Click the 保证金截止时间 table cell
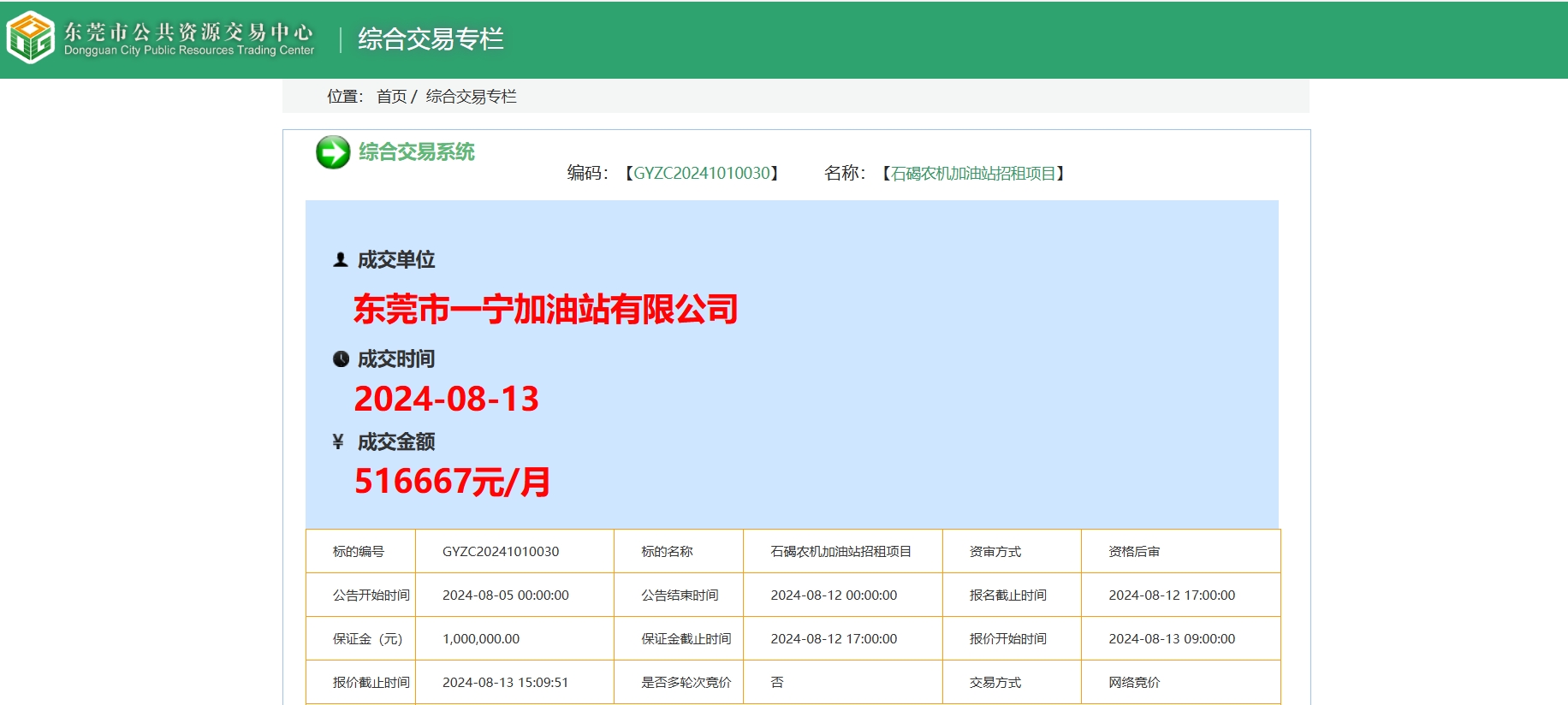Viewport: 1568px width, 705px height. click(679, 639)
